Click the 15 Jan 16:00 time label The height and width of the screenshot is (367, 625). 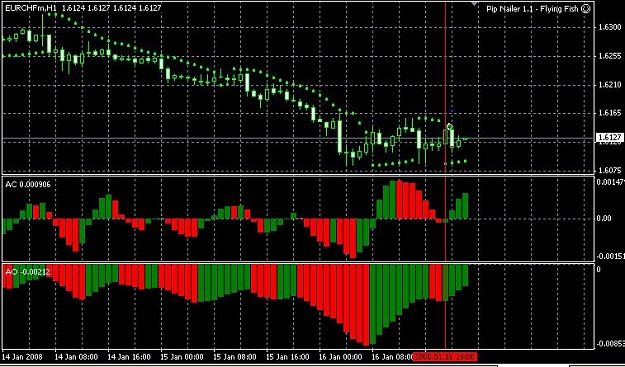tap(287, 357)
